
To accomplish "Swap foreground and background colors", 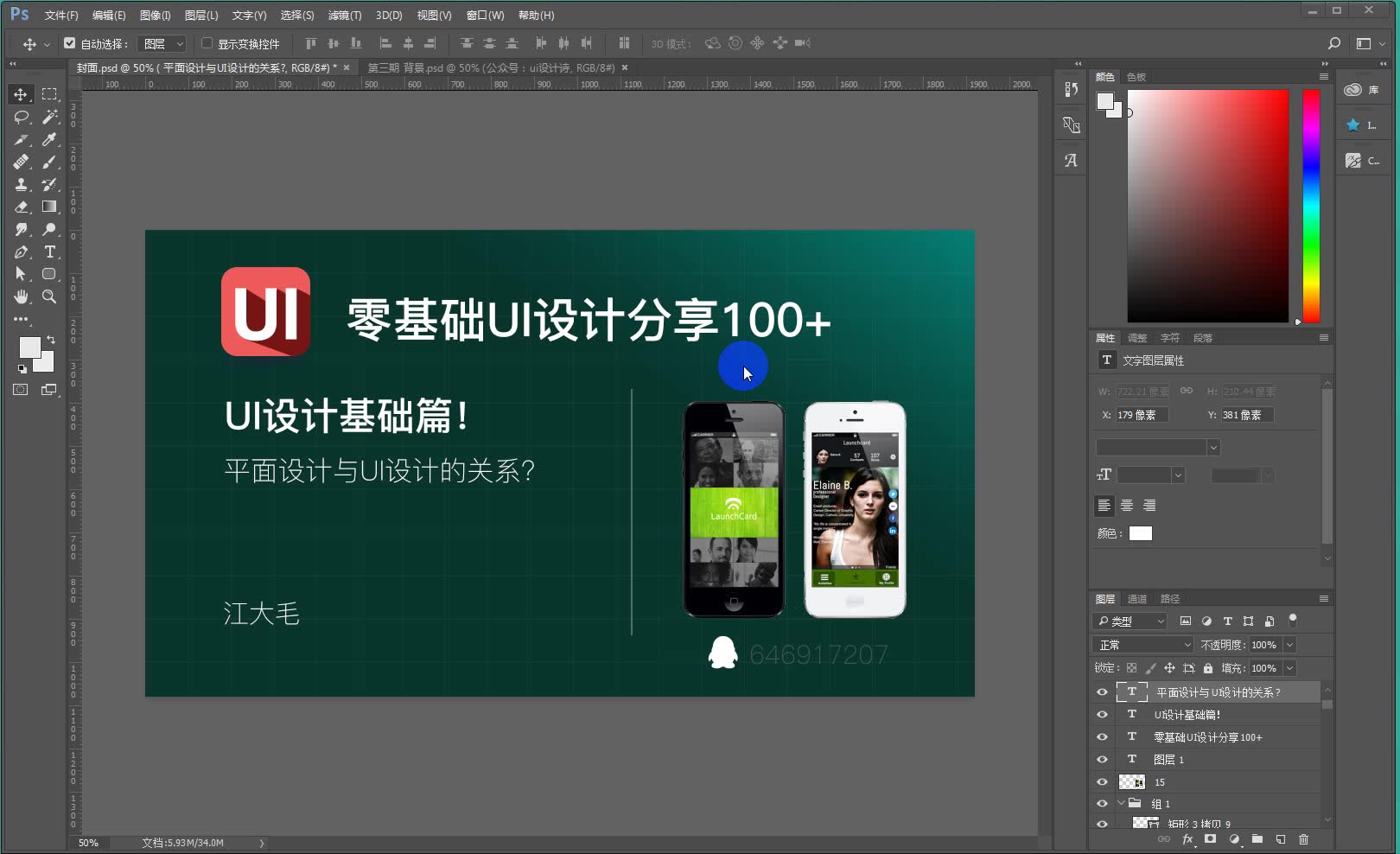I will (50, 340).
